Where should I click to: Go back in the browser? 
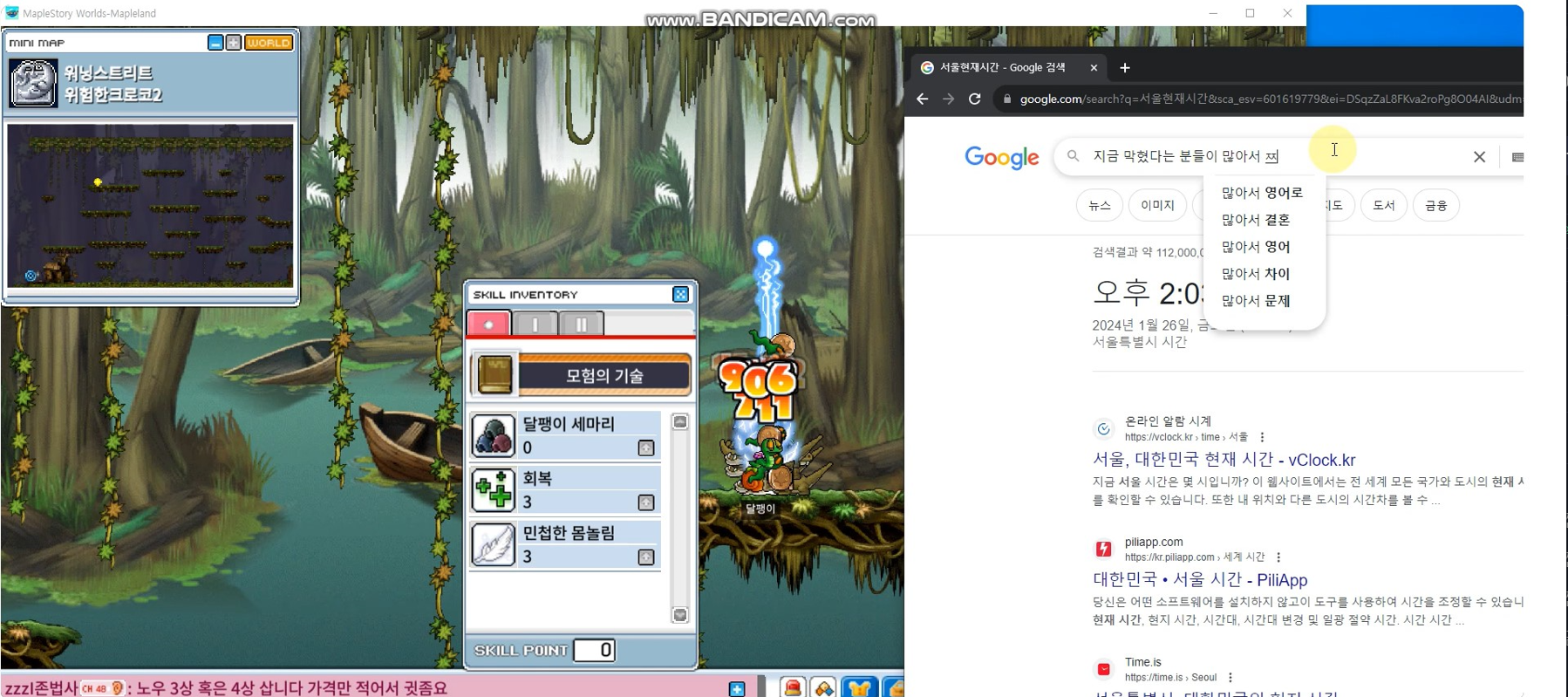(923, 99)
